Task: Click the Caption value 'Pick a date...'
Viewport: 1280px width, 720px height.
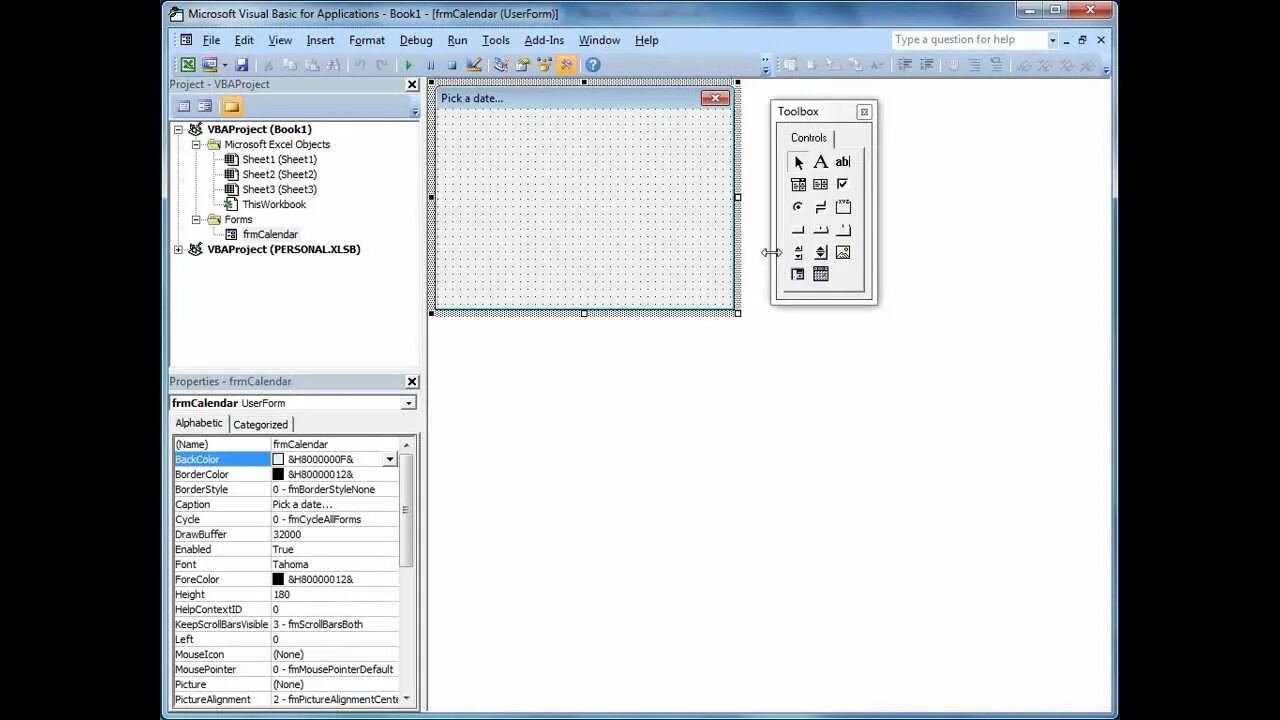Action: tap(334, 504)
